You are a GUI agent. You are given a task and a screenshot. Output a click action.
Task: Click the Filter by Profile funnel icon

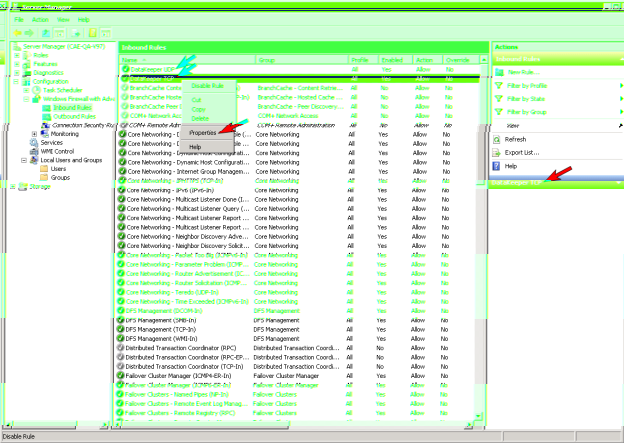[x=500, y=87]
